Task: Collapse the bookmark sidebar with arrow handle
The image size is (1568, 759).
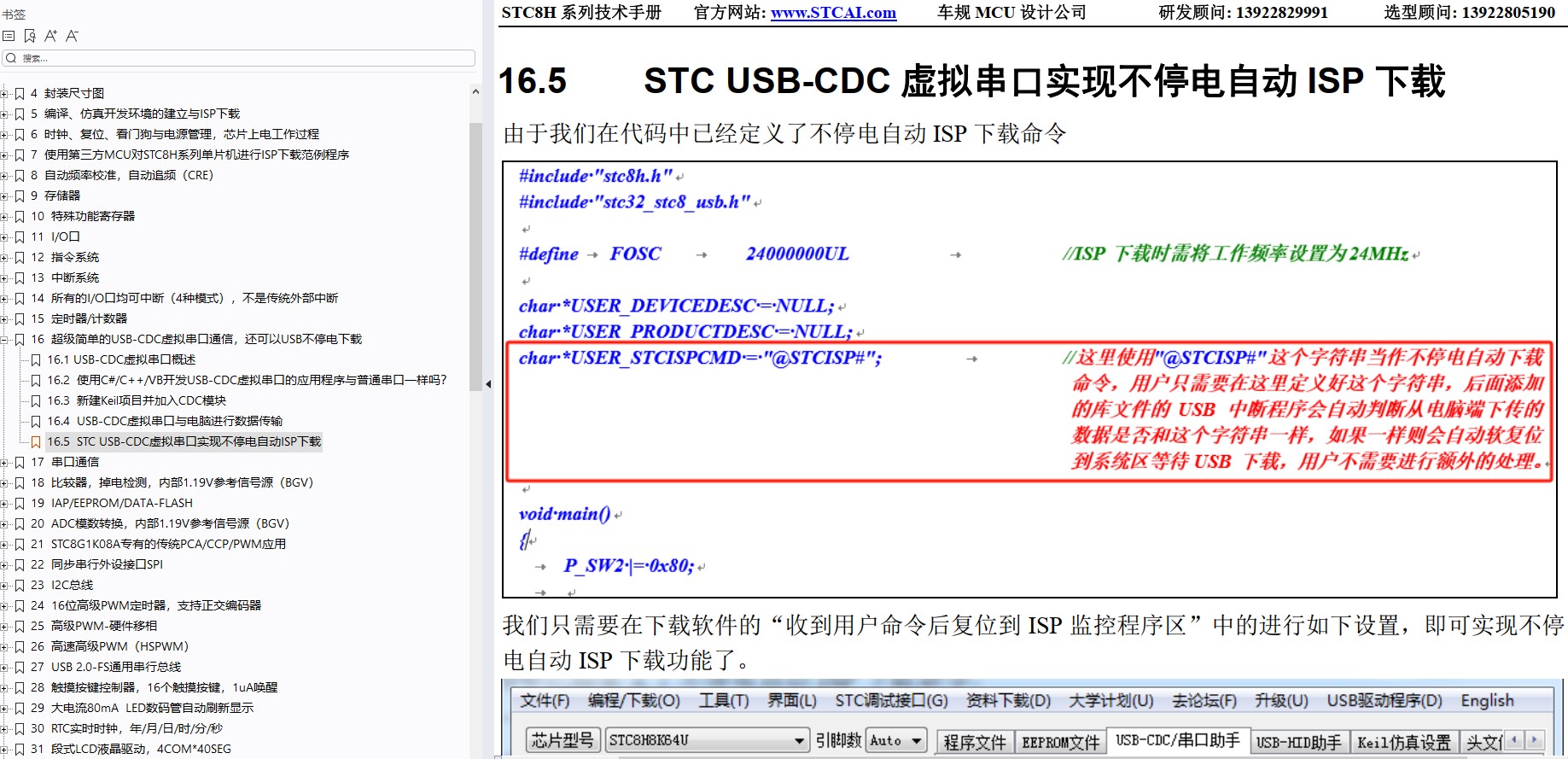Action: [488, 384]
